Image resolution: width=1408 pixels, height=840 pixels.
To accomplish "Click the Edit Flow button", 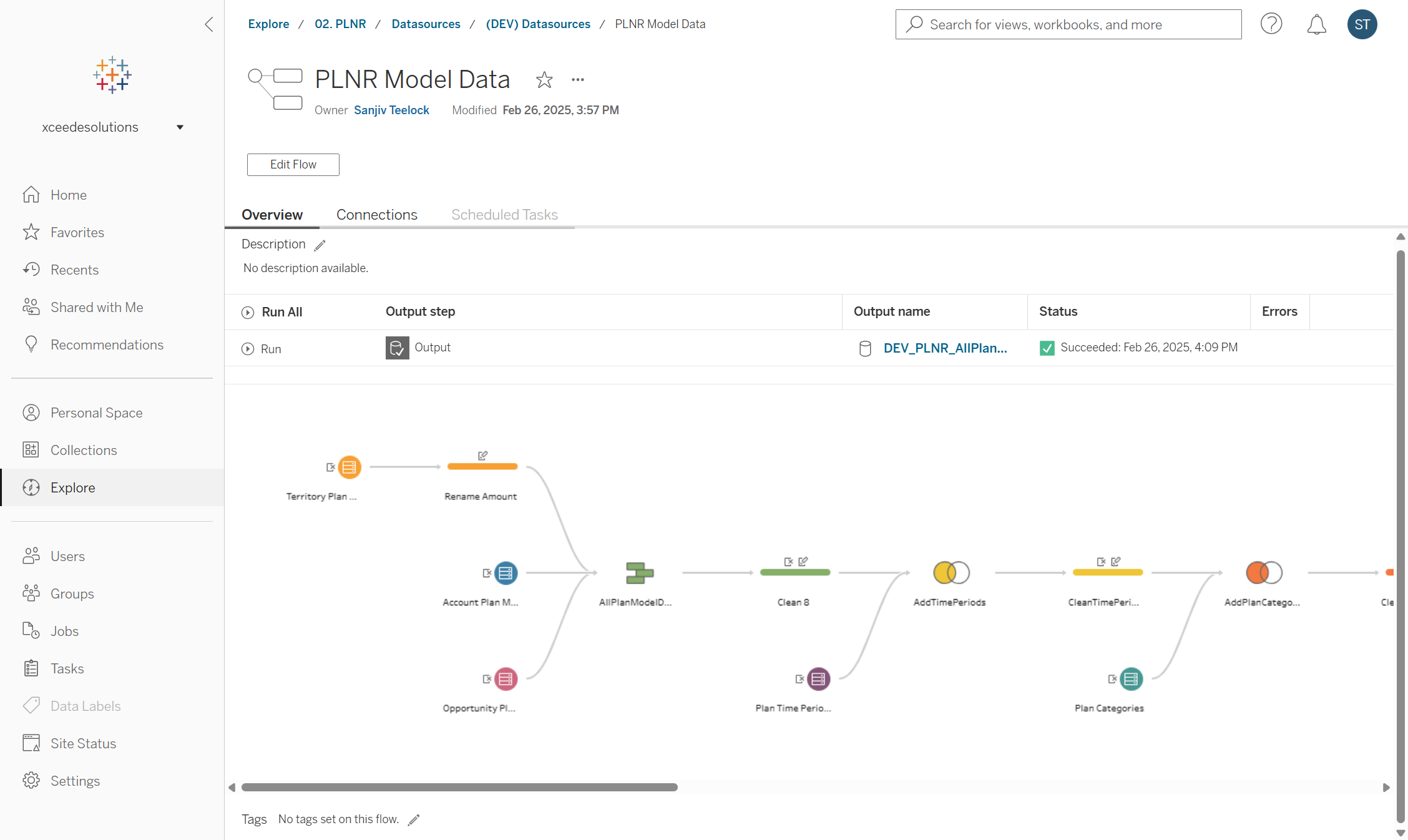I will pyautogui.click(x=293, y=165).
